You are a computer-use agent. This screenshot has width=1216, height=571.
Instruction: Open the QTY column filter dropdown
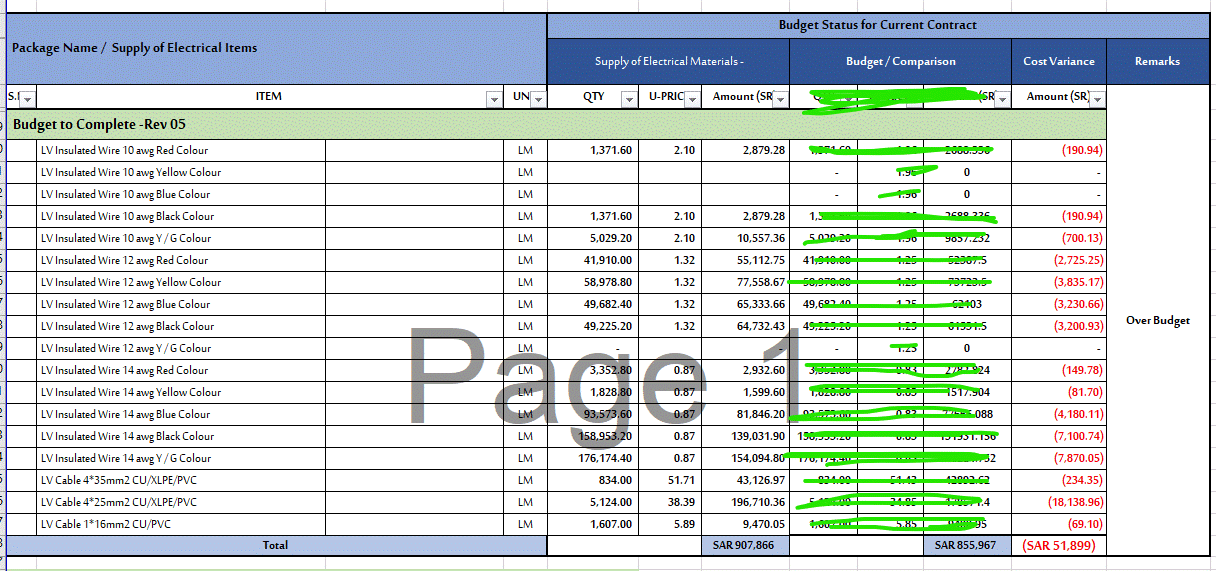pyautogui.click(x=629, y=98)
